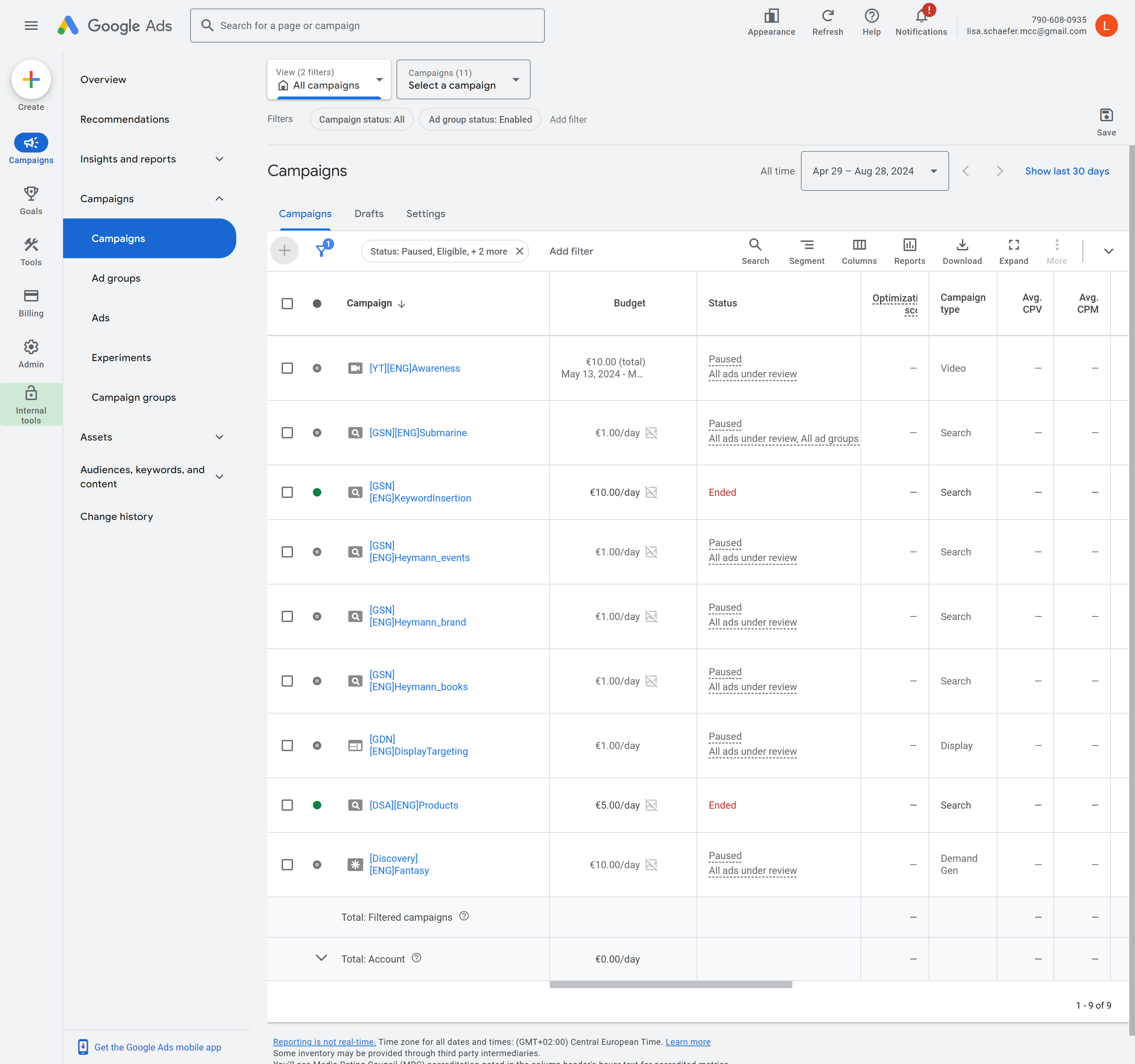Select the Heymann_brand row checkbox

[287, 616]
